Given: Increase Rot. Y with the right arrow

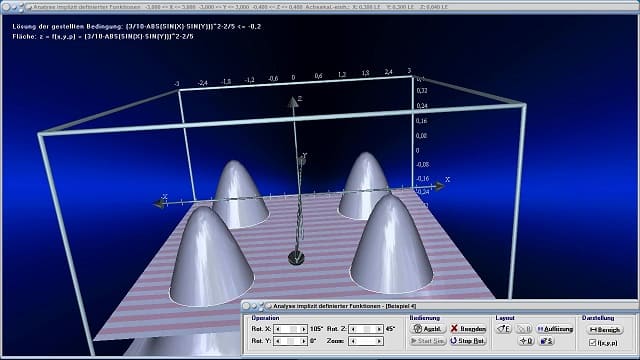Looking at the screenshot, I should 303,341.
